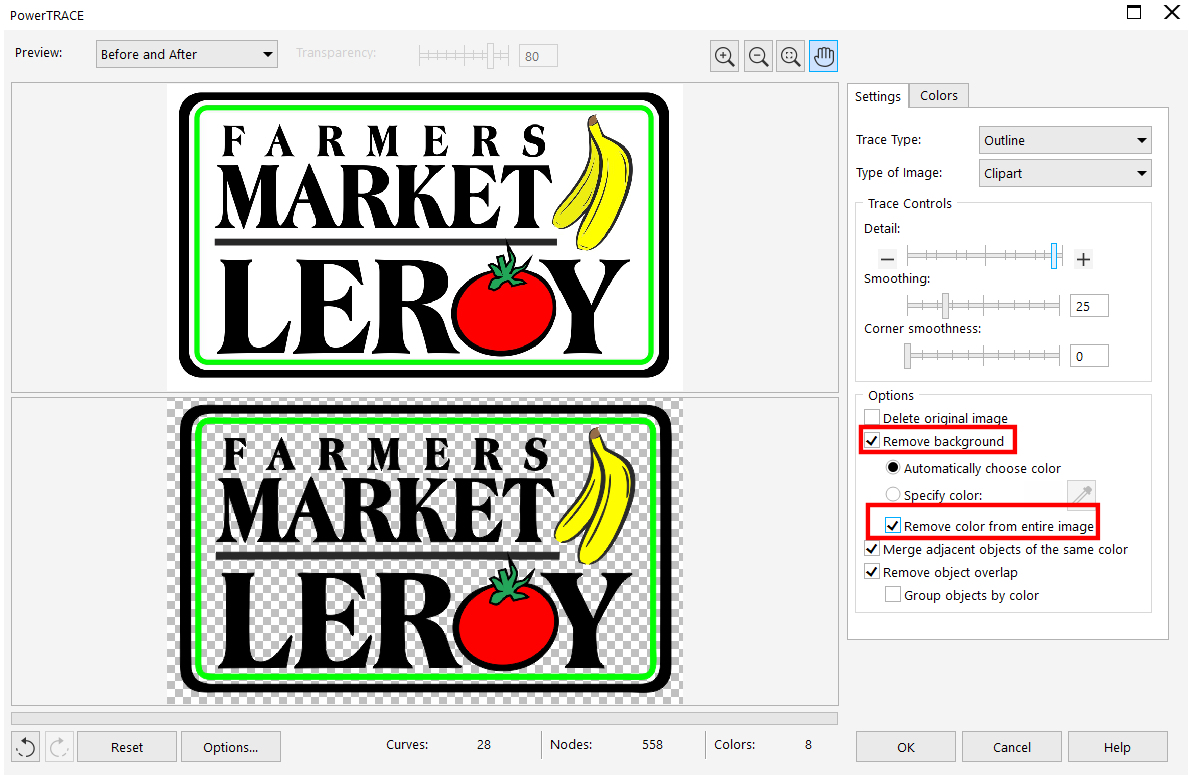Select the Zoom In tool
Viewport: 1192px width, 779px height.
724,56
